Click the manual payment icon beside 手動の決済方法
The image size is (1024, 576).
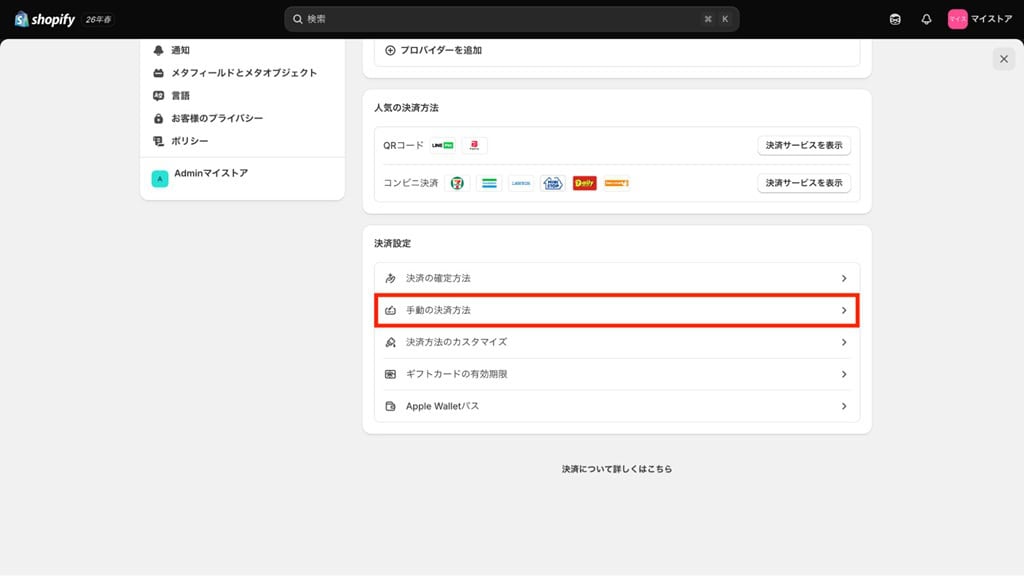[391, 310]
